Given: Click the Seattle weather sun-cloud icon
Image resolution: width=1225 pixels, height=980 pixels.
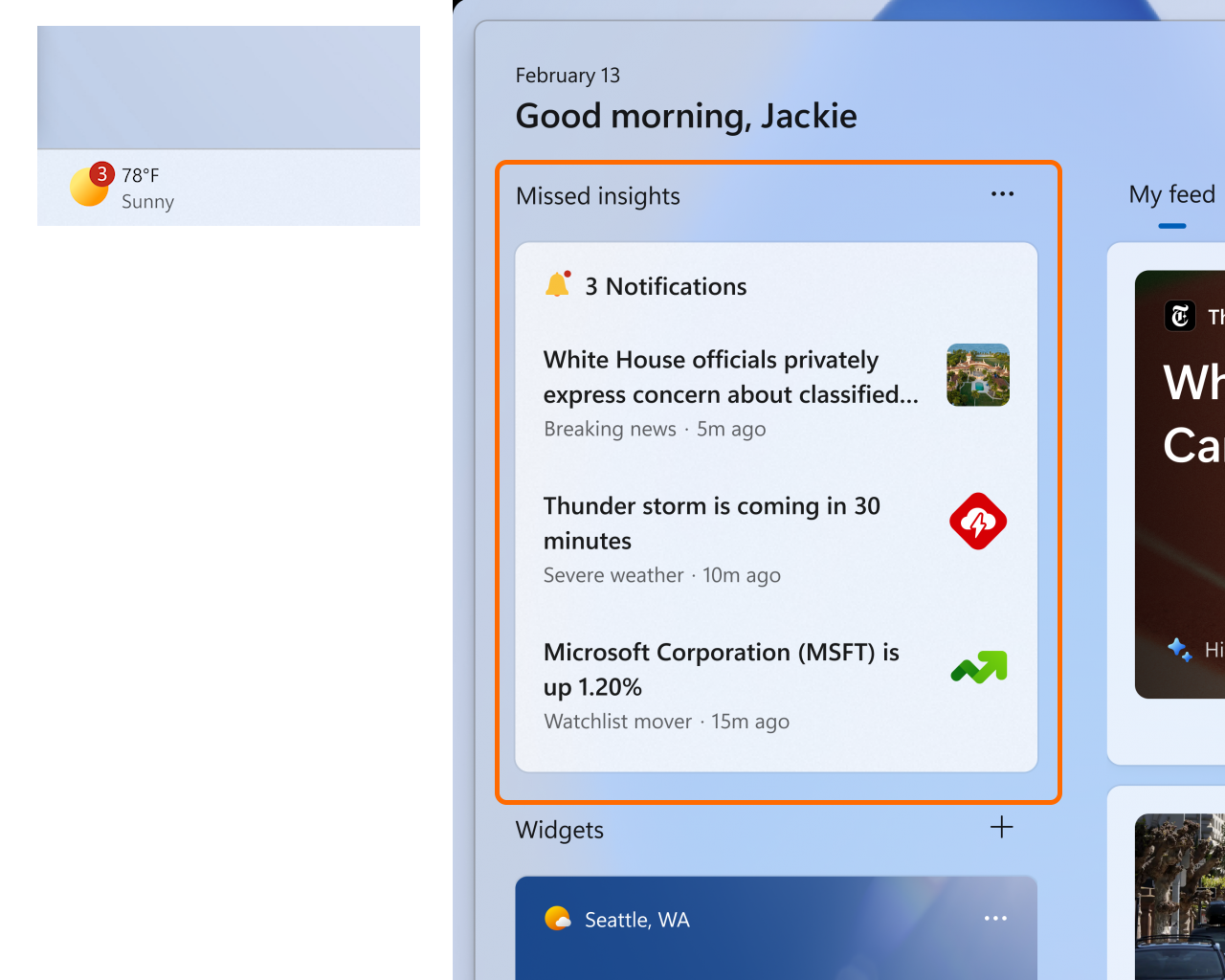Looking at the screenshot, I should click(557, 919).
